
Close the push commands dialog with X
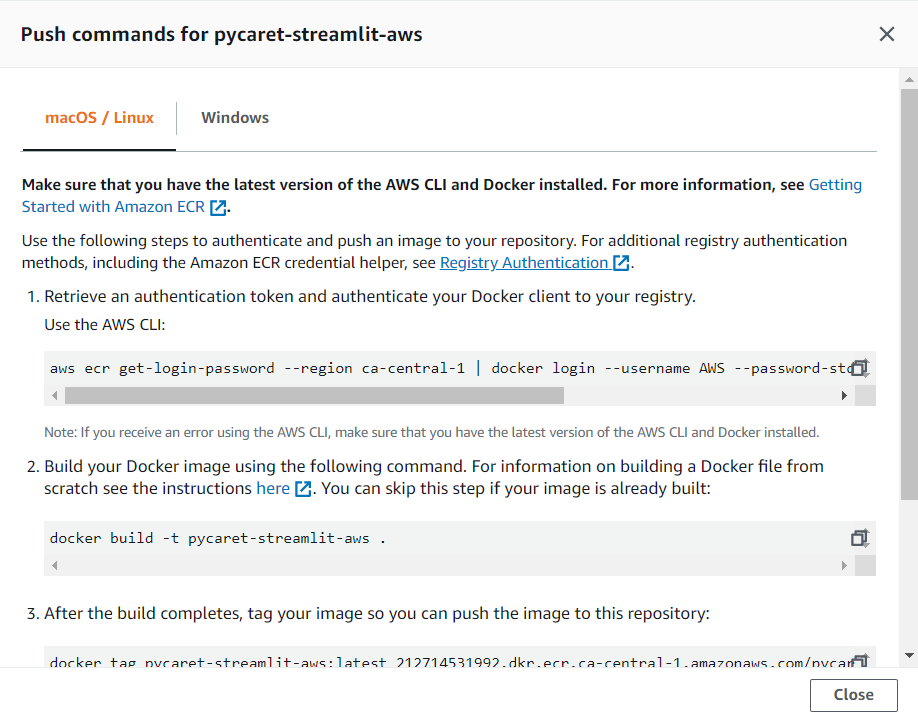(886, 34)
